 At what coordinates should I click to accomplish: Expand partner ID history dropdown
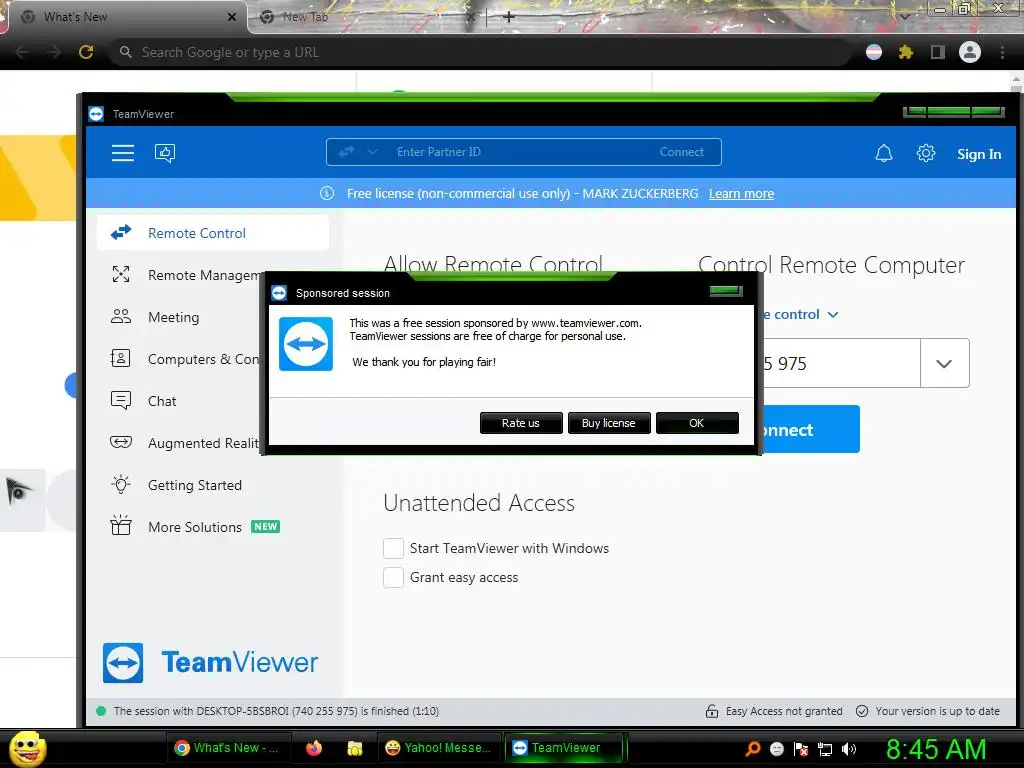[x=944, y=363]
